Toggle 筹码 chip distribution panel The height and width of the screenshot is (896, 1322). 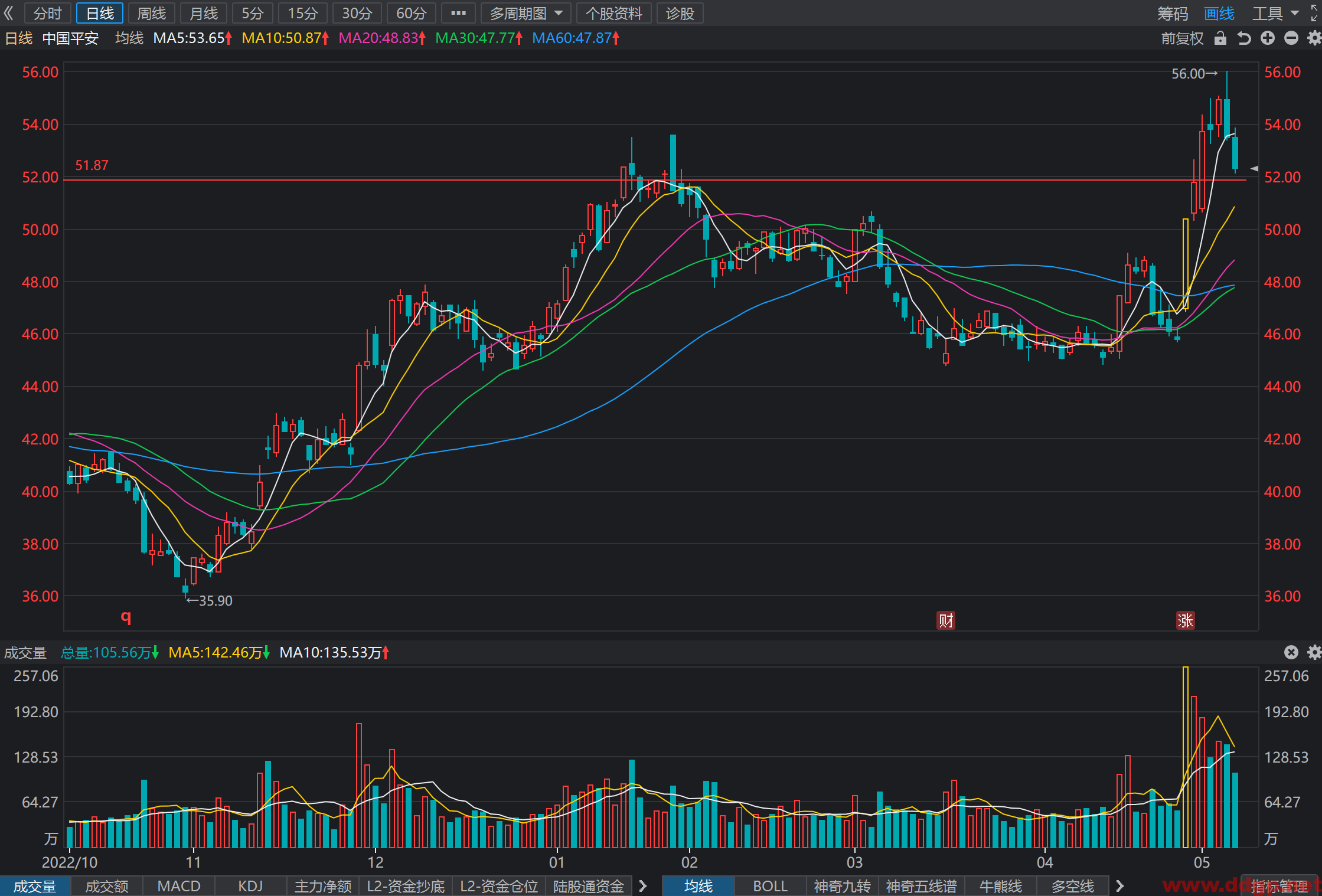[x=1172, y=14]
